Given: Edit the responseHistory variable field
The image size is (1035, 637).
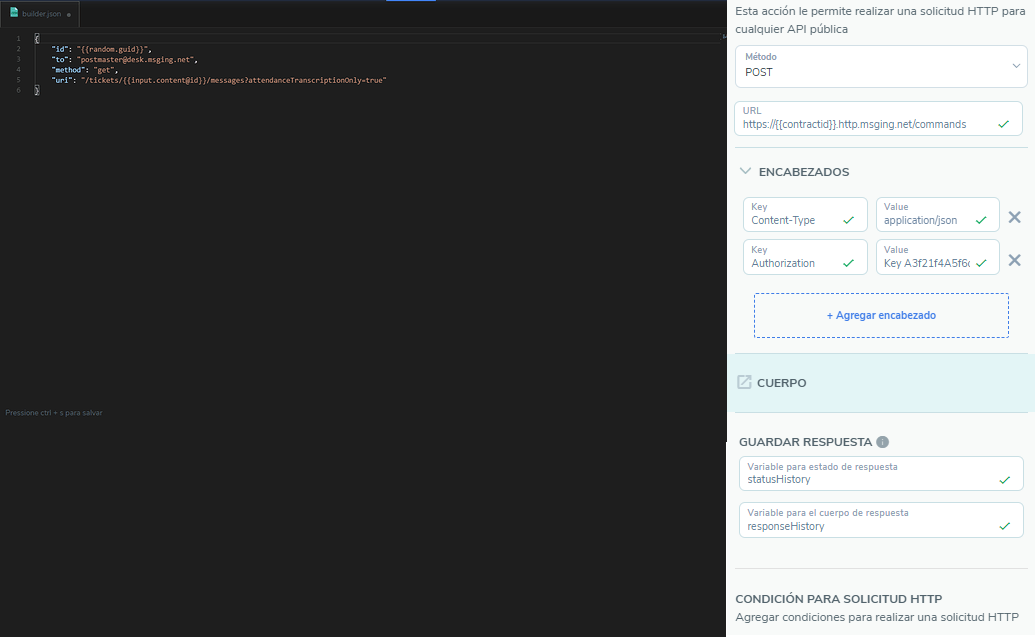Looking at the screenshot, I should 881,520.
